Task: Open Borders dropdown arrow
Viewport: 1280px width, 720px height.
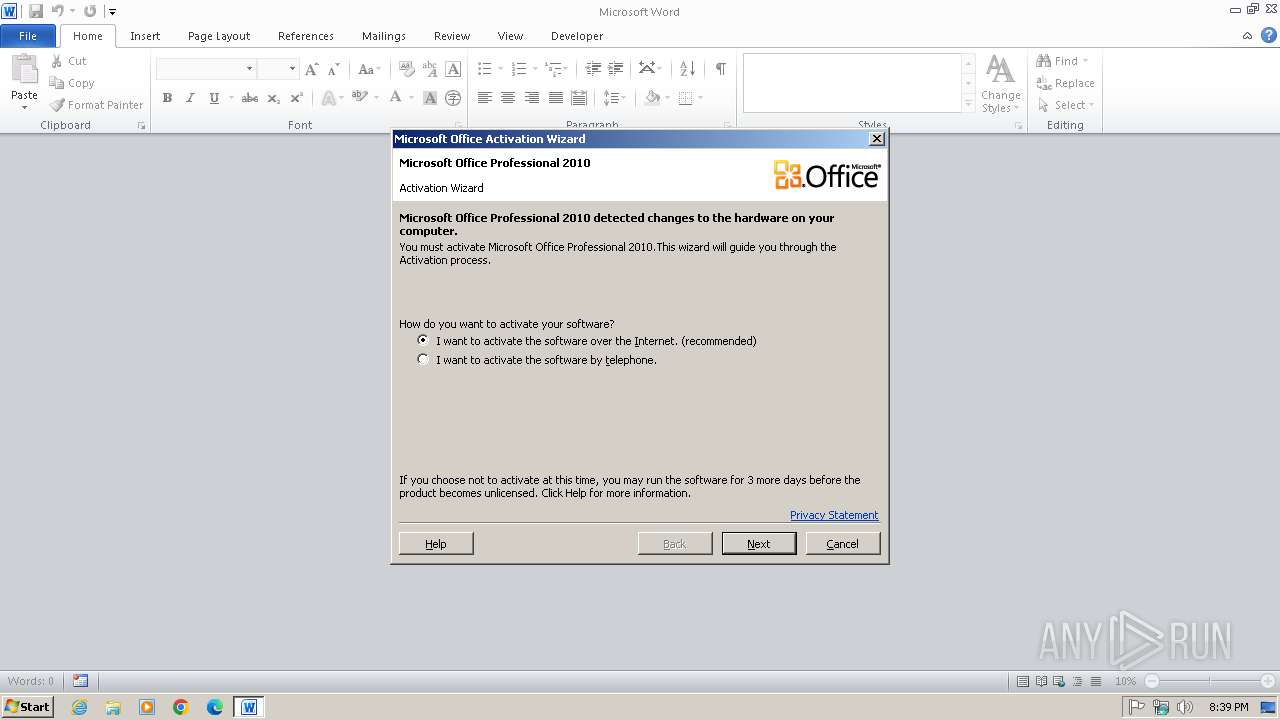Action: click(700, 98)
